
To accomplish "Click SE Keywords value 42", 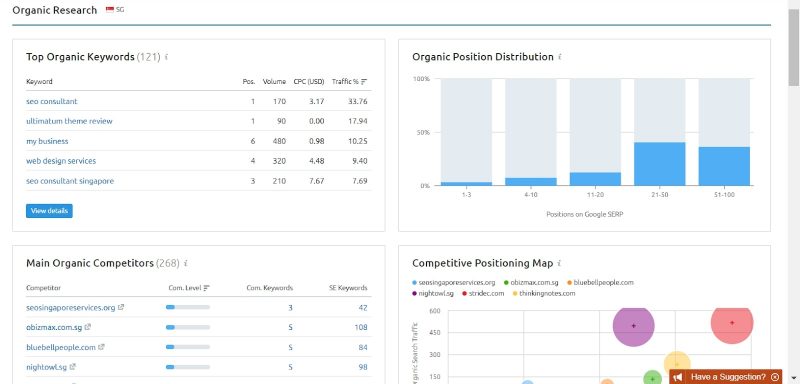I will click(x=363, y=308).
